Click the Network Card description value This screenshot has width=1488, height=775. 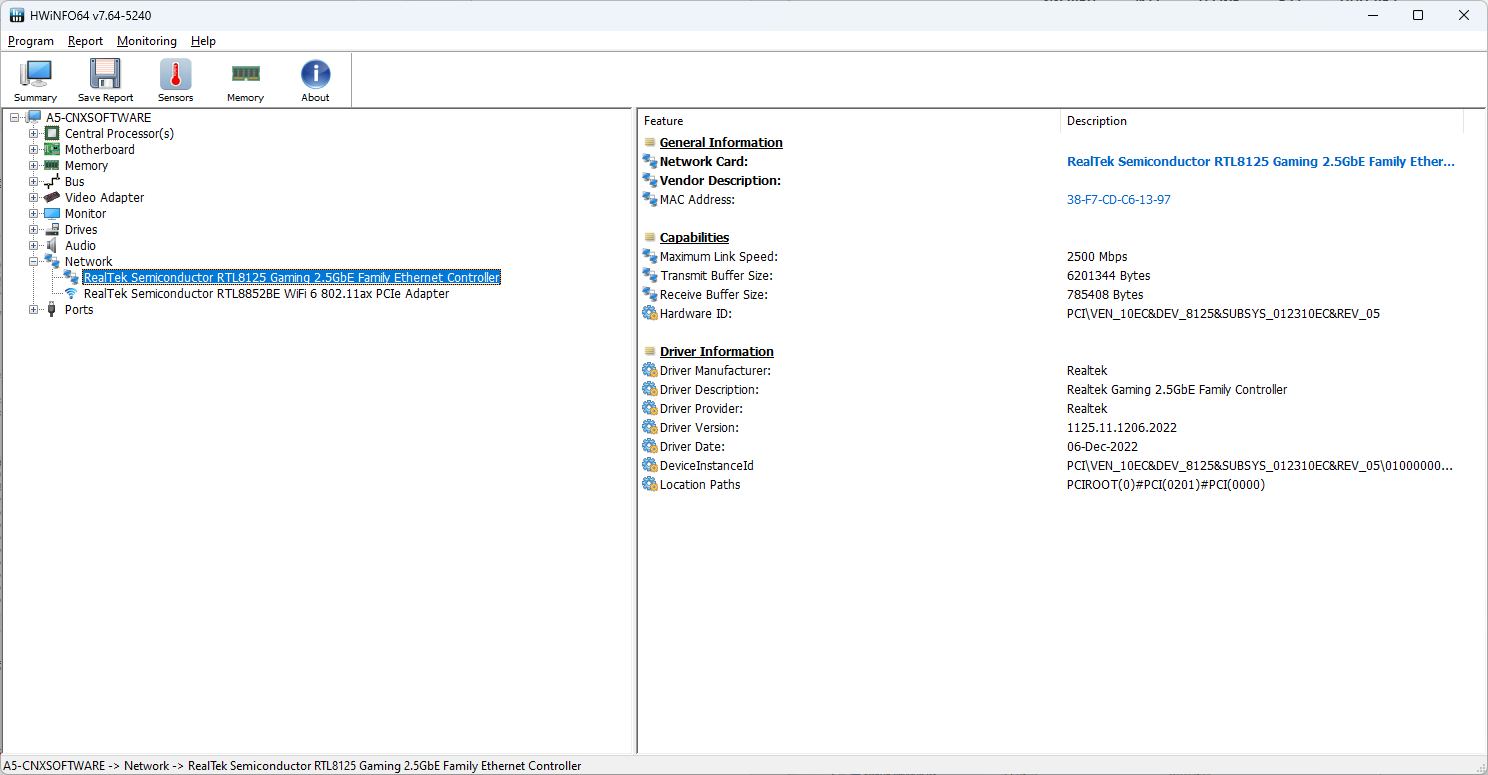[1261, 161]
